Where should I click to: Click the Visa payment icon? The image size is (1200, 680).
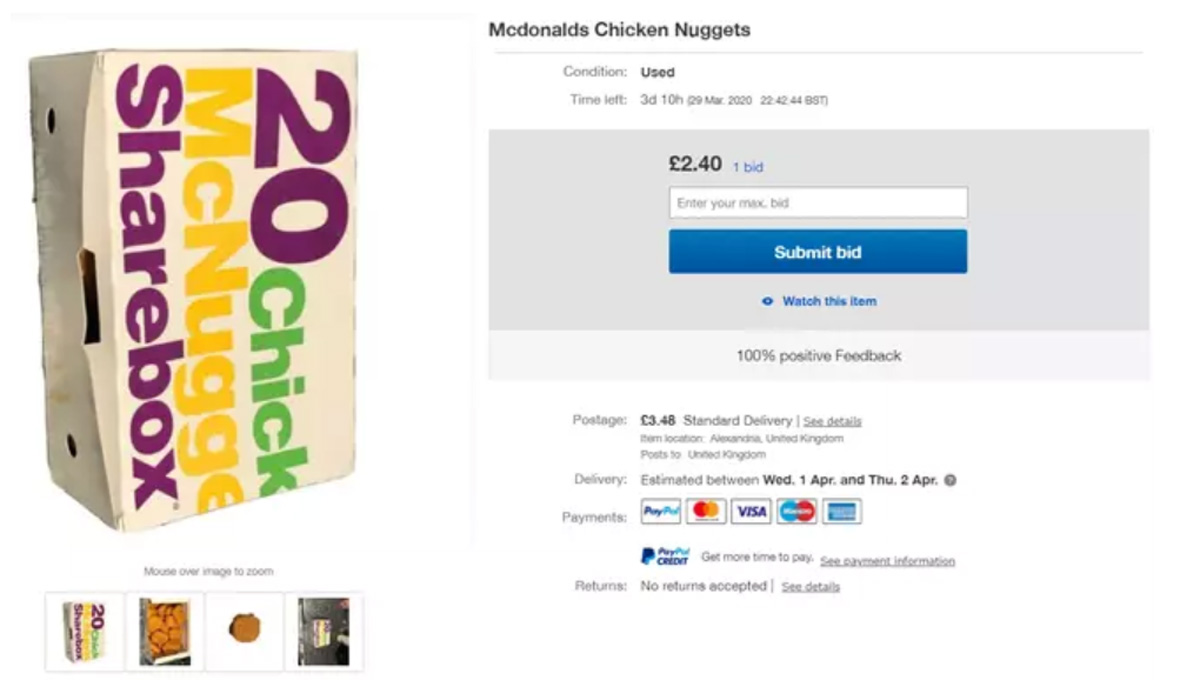751,512
